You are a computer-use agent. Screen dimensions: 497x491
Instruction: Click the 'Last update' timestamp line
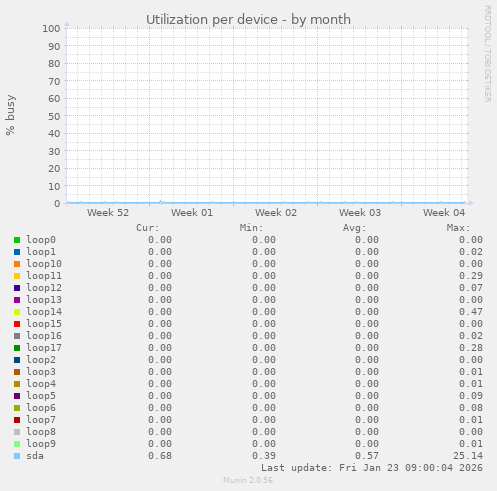coord(372,468)
